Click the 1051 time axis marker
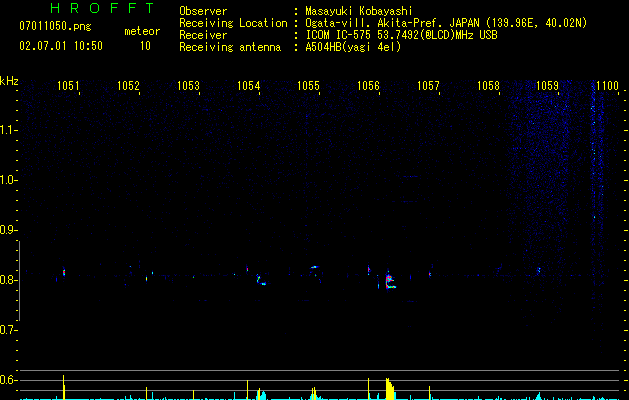 pos(68,86)
